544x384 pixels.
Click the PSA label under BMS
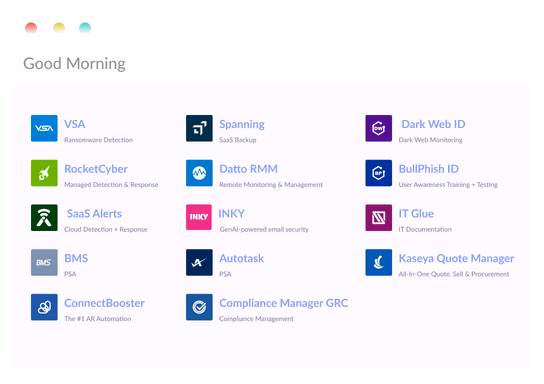[x=70, y=274]
